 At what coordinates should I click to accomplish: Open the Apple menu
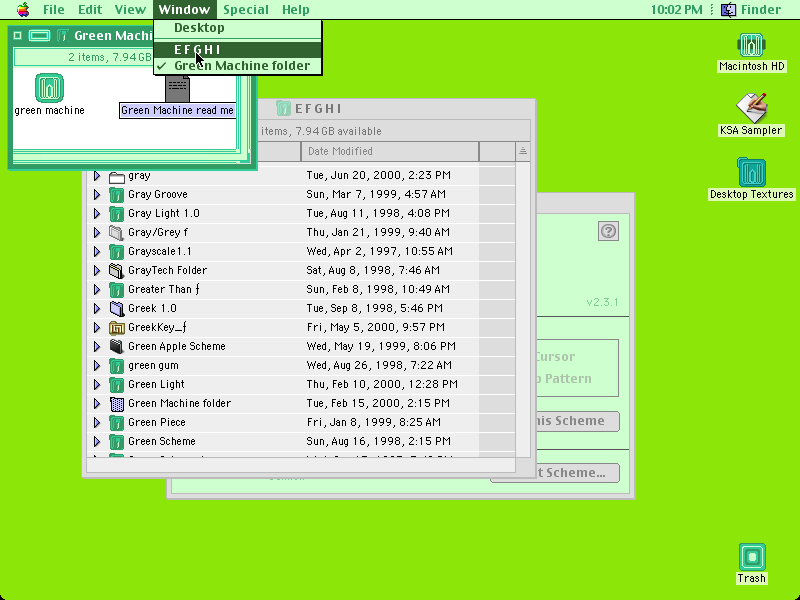point(23,9)
